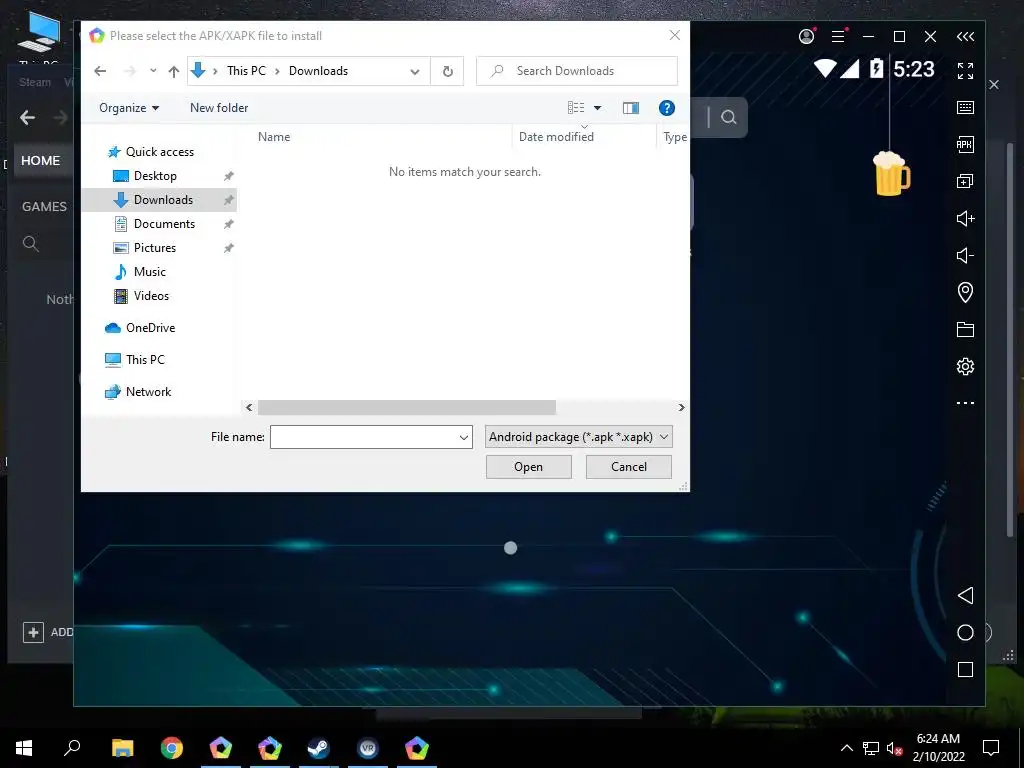Lower the volume with the volume down icon
Screen dimensions: 1024x768
(x=965, y=255)
